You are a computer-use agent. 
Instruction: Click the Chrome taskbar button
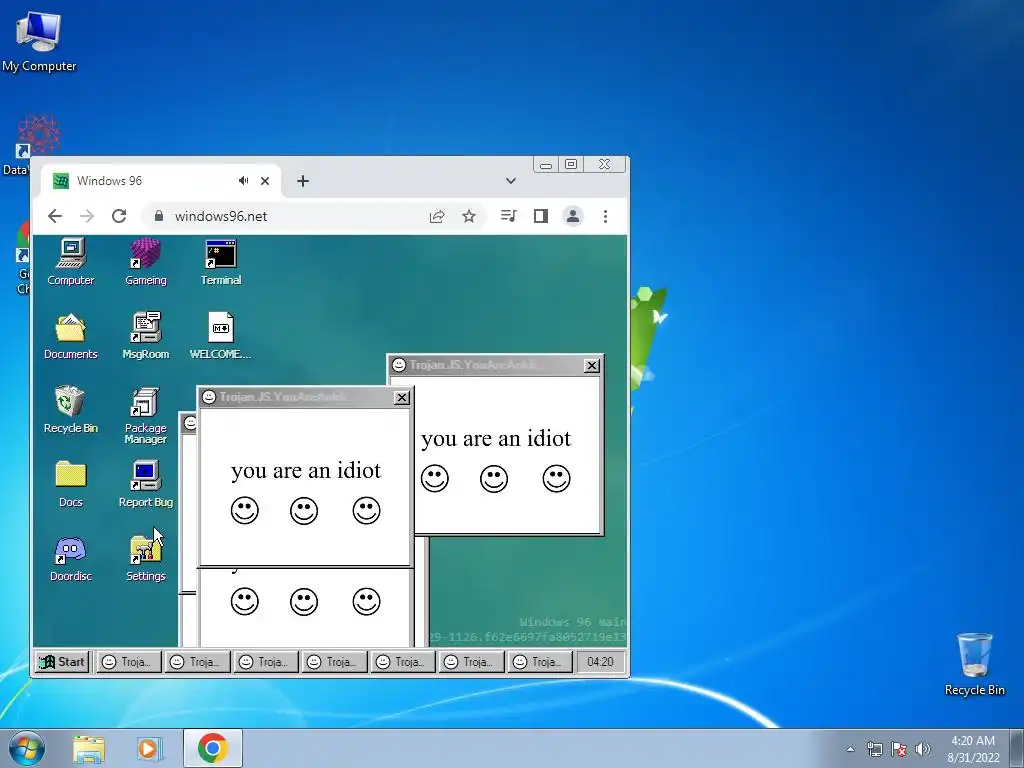(x=213, y=748)
